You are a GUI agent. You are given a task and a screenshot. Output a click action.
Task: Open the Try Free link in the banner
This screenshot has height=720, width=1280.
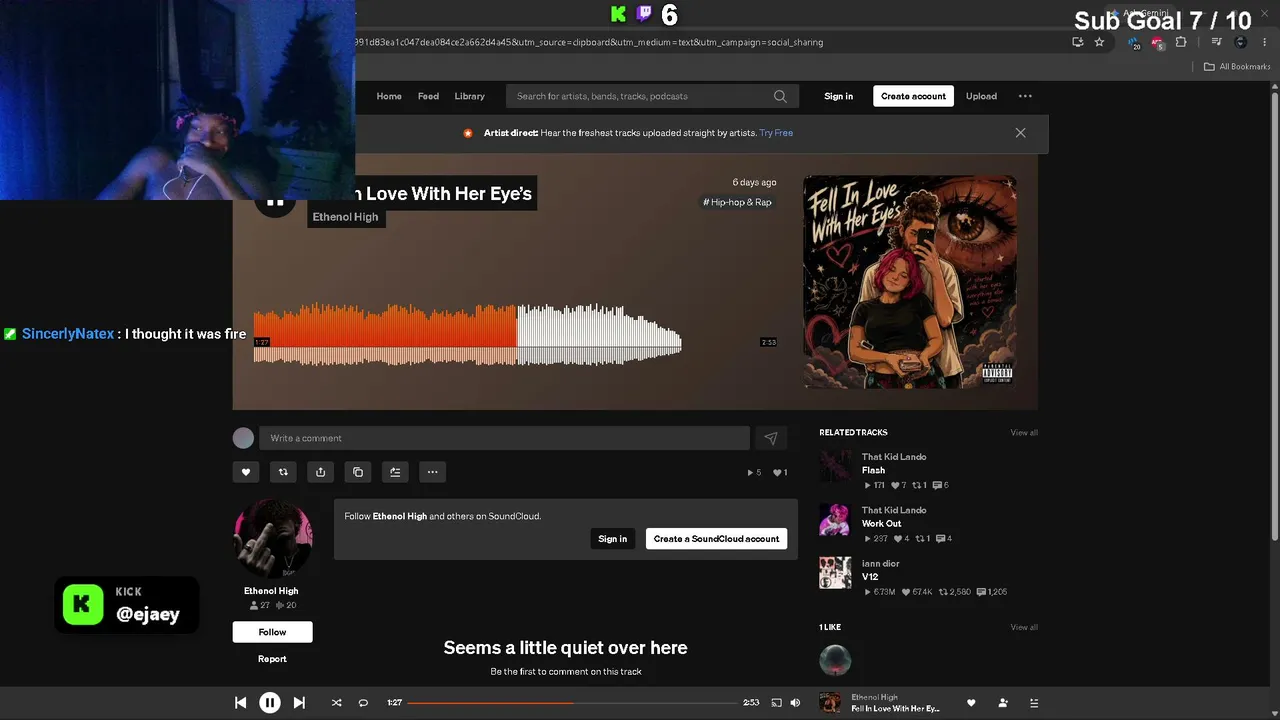[776, 133]
